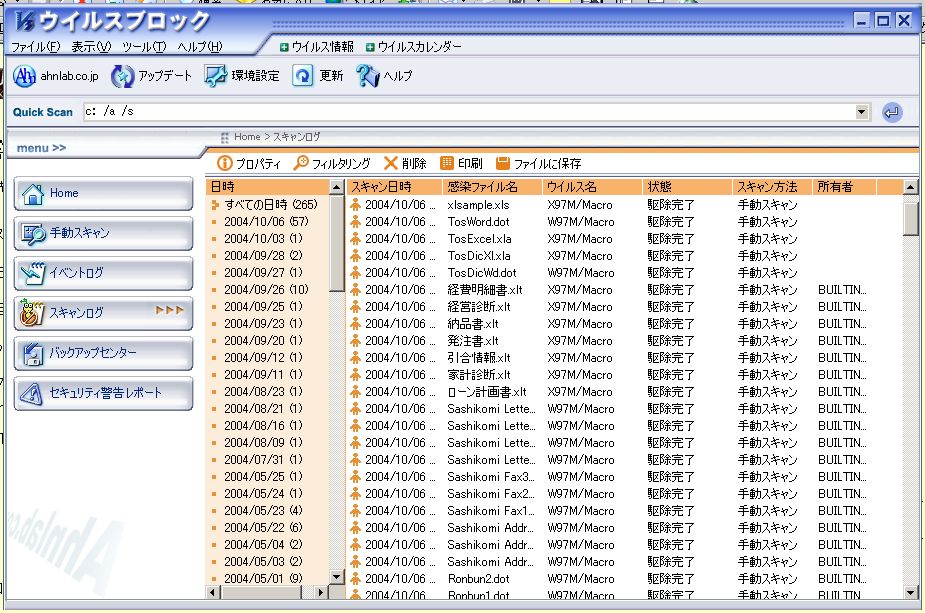
Task: Click the 手動スキャン magnifier icon
Action: 33,234
